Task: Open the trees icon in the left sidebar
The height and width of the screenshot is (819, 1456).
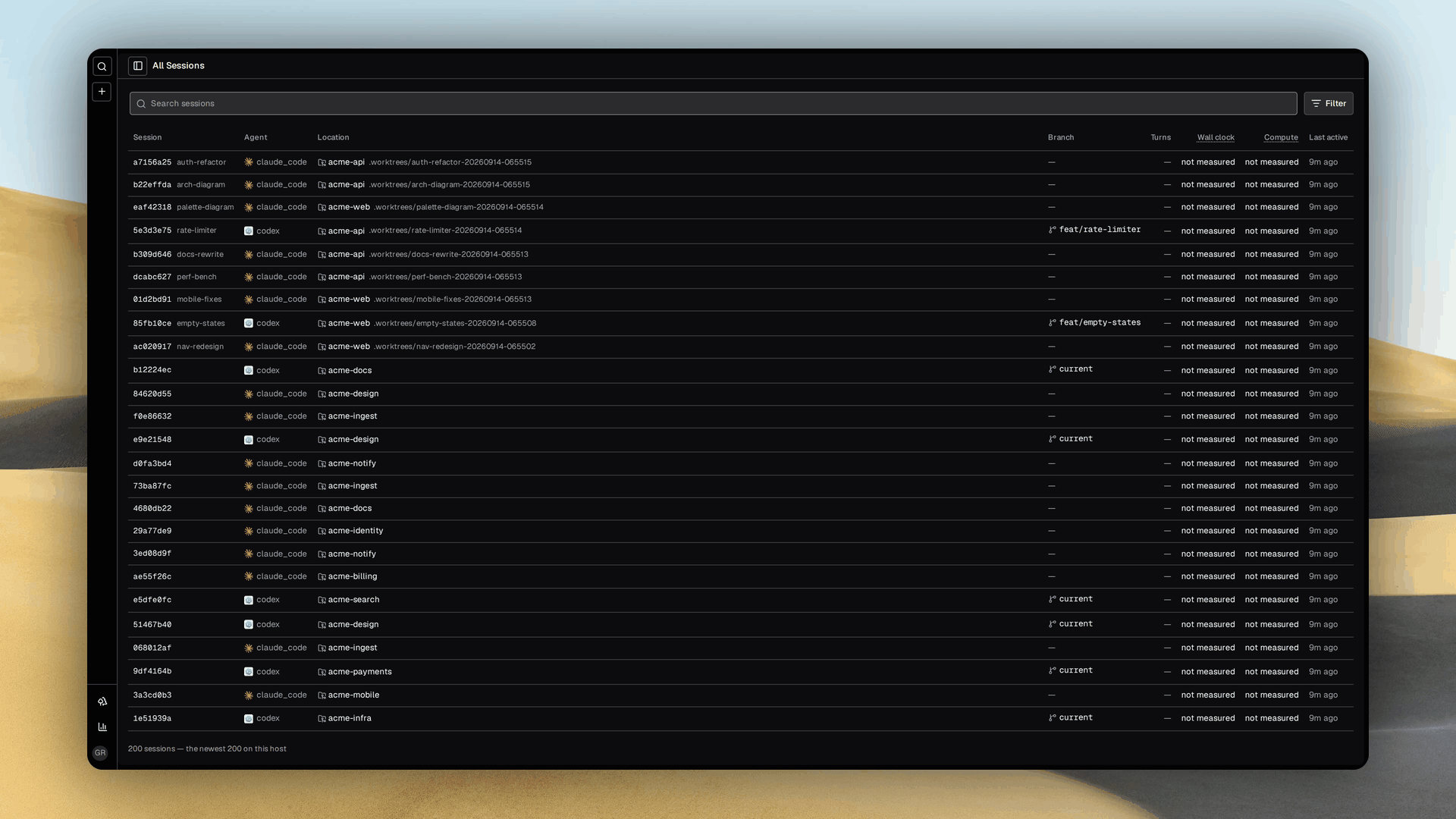Action: 102,701
